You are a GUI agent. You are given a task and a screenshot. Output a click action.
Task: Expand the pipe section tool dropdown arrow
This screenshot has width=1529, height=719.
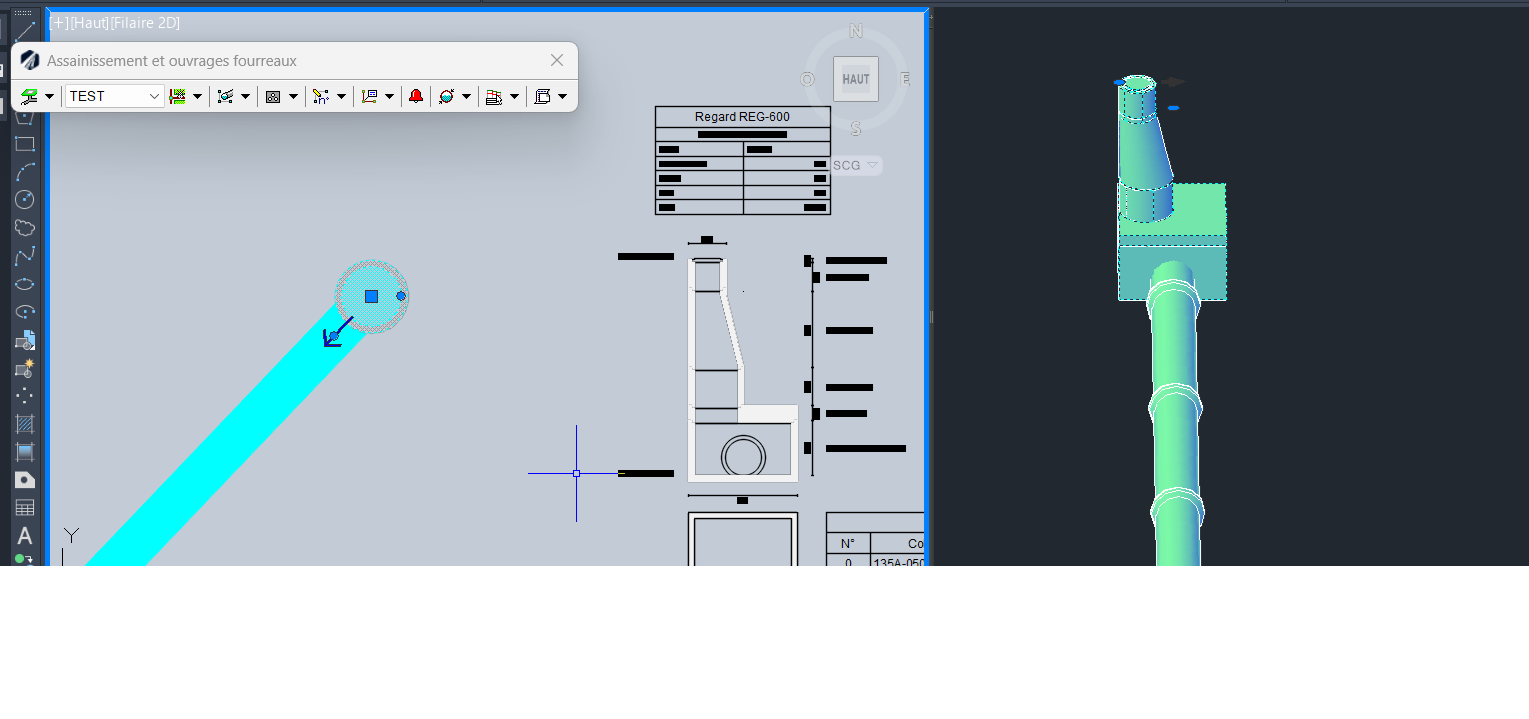[245, 96]
